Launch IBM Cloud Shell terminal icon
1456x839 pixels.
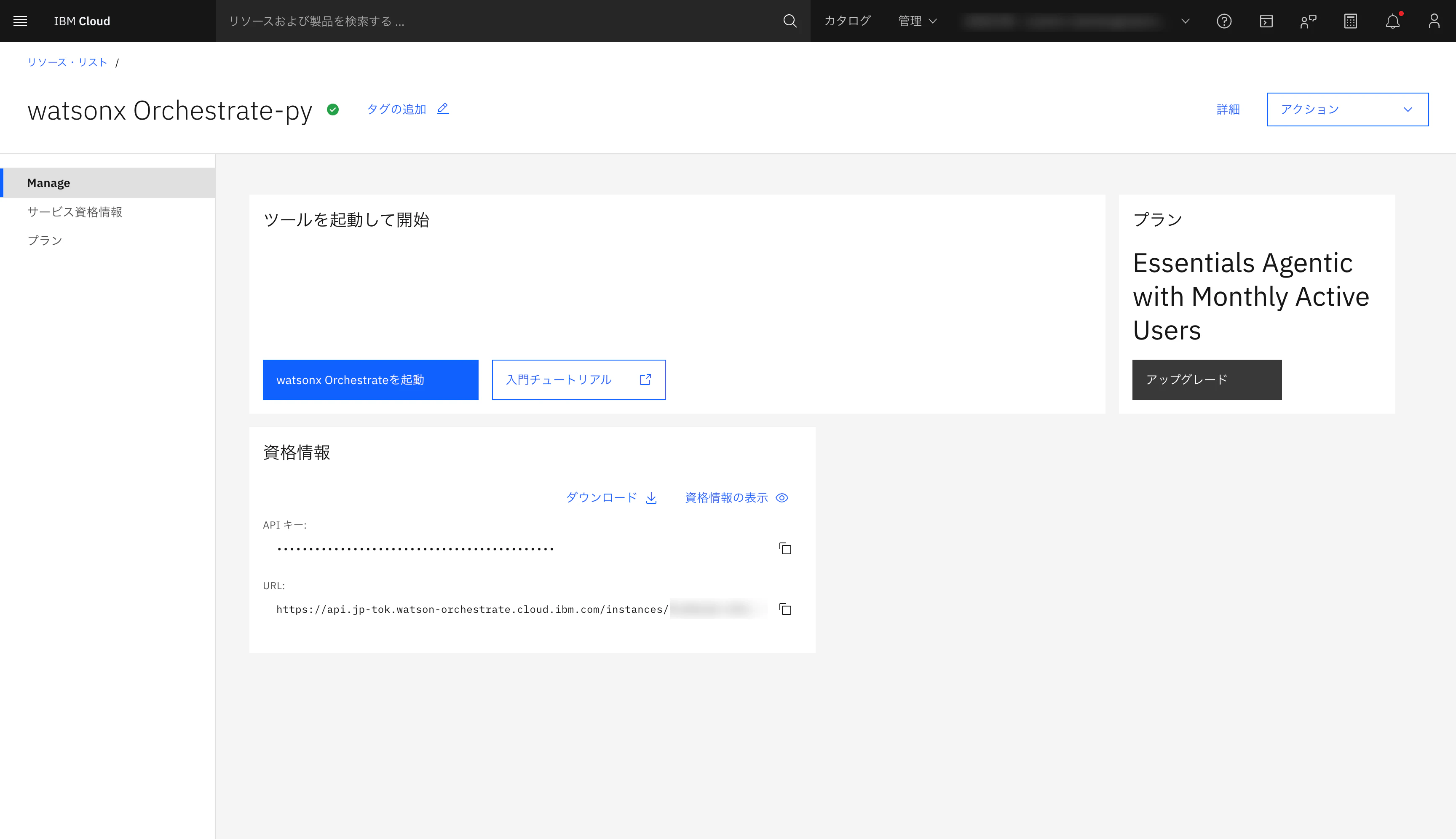pos(1266,21)
